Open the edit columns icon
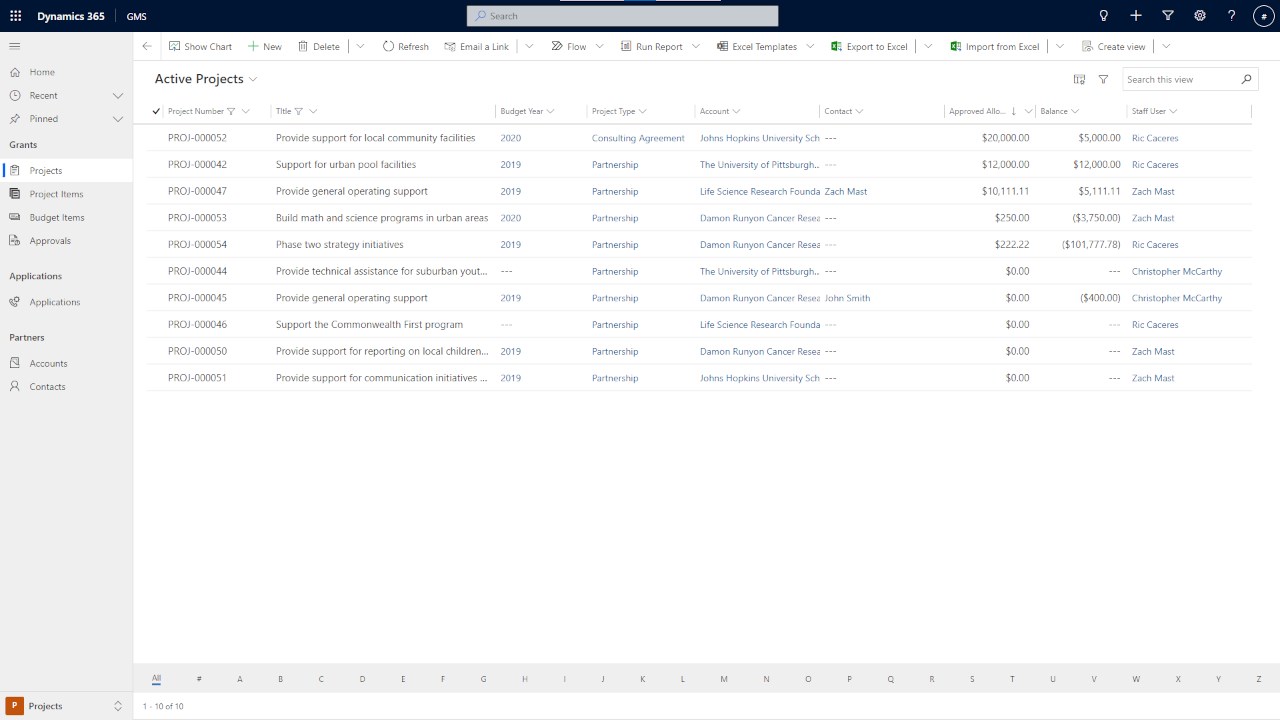 pos(1079,79)
